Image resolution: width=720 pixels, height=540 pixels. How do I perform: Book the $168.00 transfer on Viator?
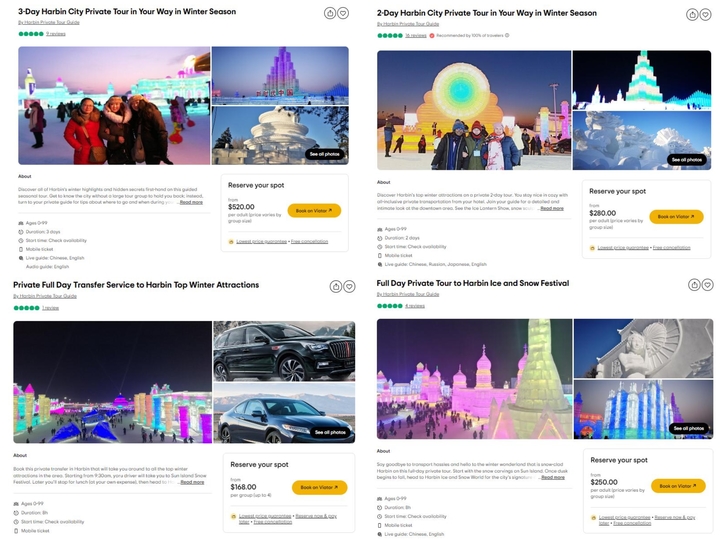click(319, 487)
